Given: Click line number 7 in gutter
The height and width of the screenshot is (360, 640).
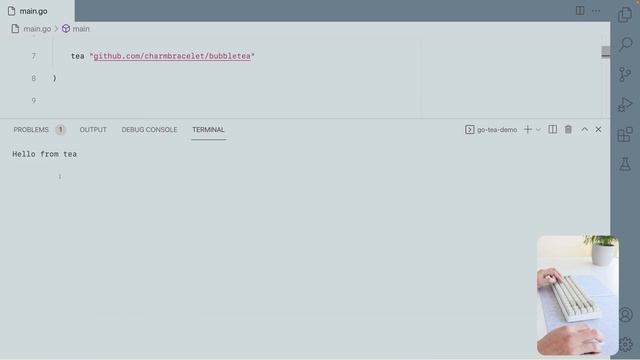Looking at the screenshot, I should tap(33, 56).
